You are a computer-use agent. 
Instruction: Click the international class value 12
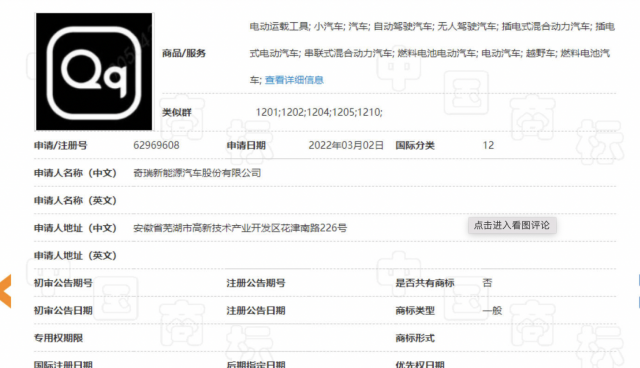488,145
